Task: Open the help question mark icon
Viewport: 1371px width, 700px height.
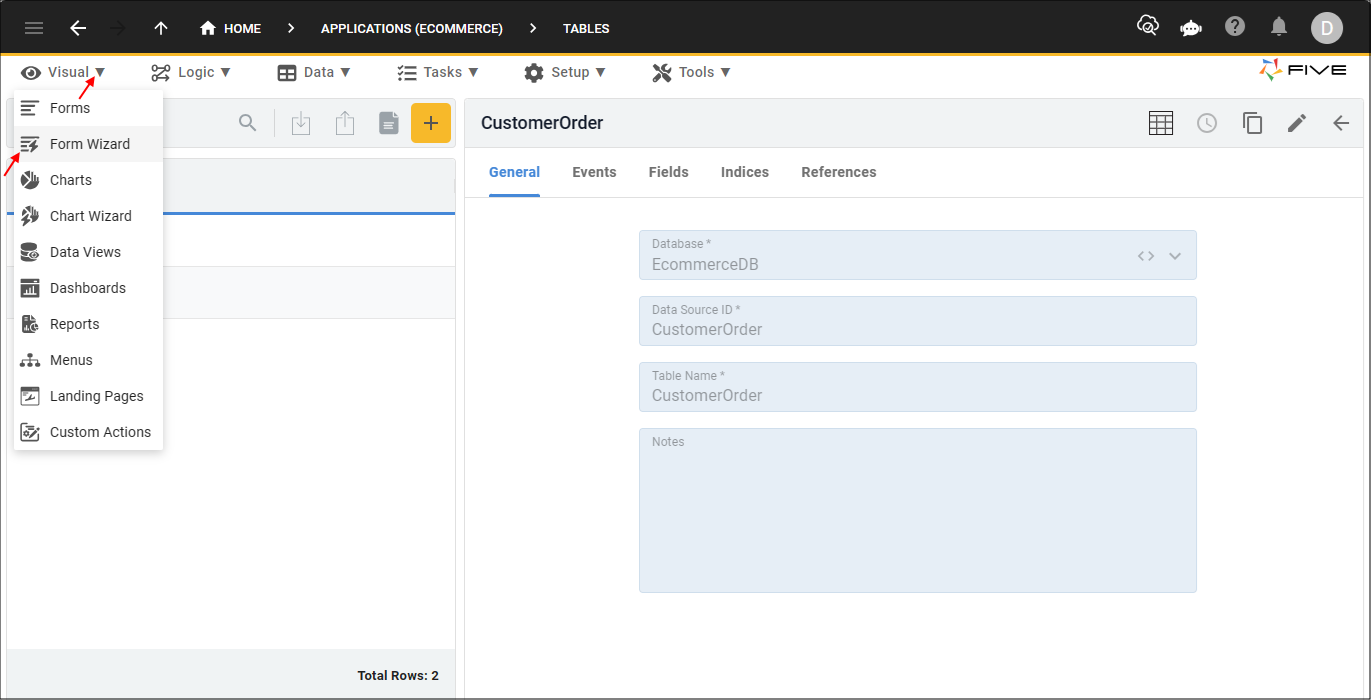Action: point(1235,26)
